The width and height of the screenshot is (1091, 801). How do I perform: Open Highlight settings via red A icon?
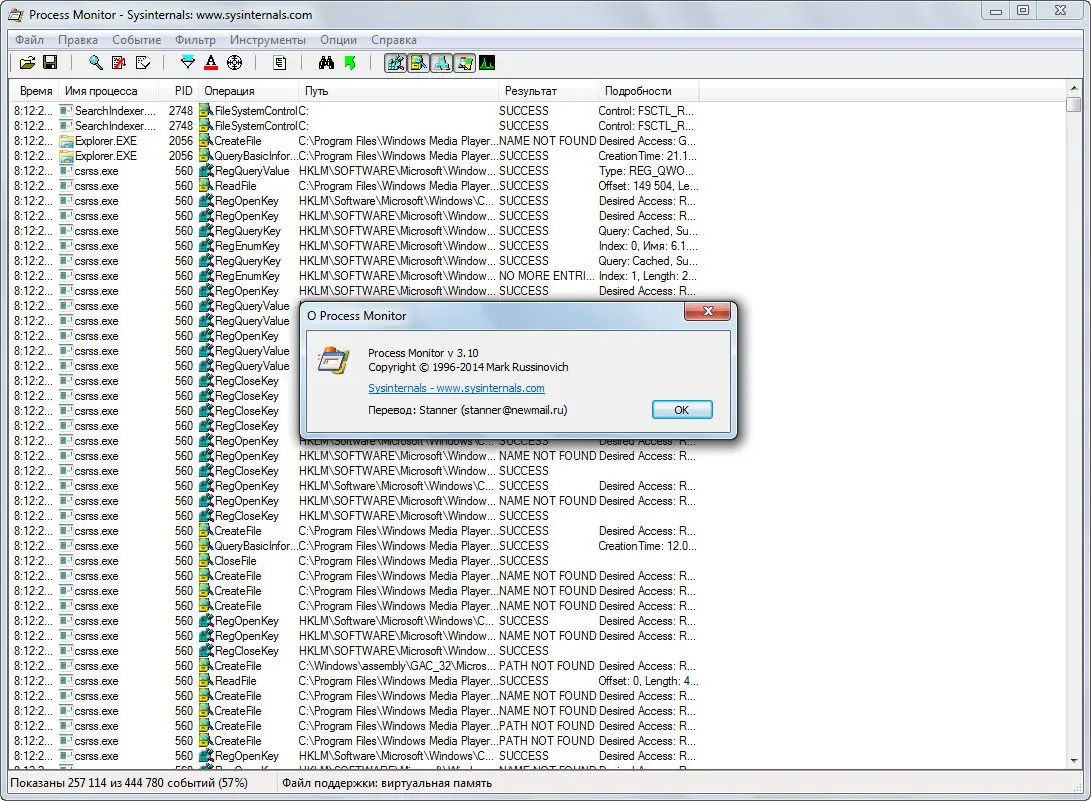click(x=211, y=63)
